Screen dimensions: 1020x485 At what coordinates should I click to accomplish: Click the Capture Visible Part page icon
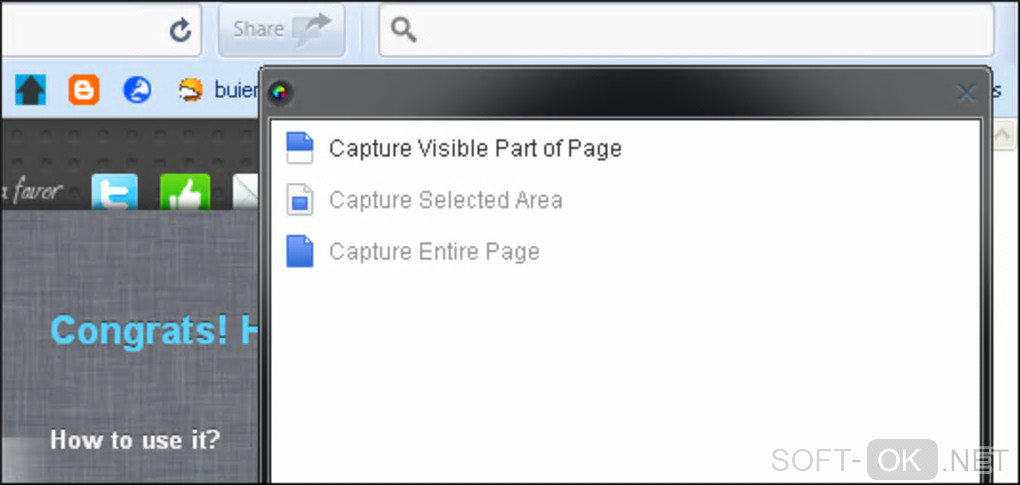(x=300, y=148)
